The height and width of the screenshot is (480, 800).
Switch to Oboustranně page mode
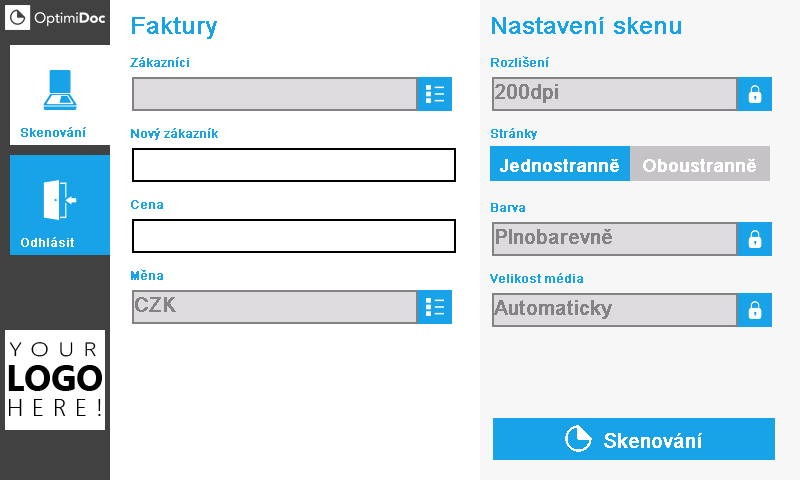tap(700, 164)
